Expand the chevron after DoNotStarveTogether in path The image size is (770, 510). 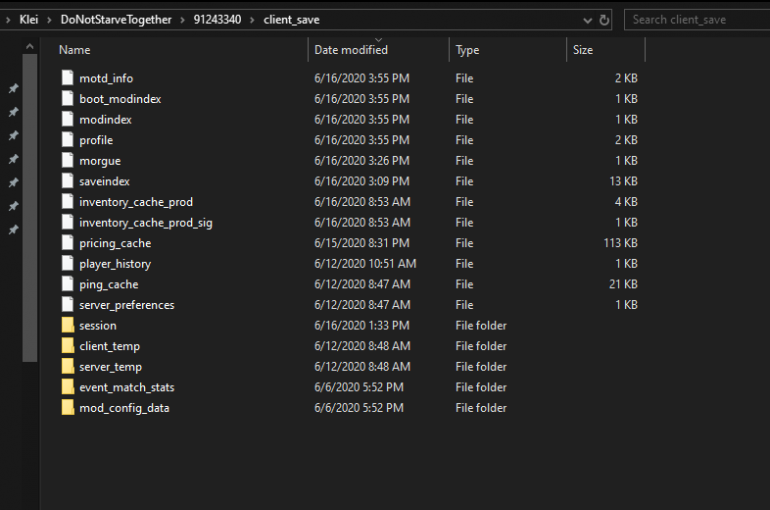[x=182, y=20]
